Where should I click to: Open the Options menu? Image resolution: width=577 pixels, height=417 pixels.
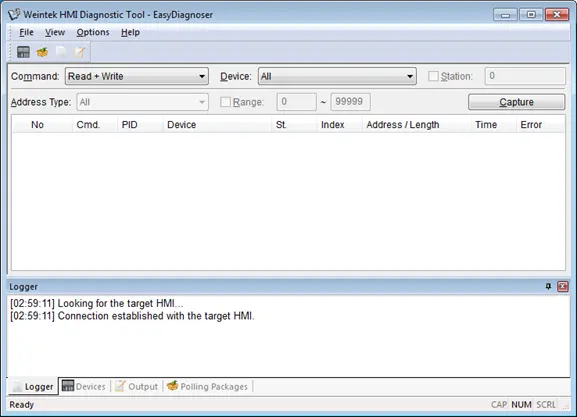point(93,32)
